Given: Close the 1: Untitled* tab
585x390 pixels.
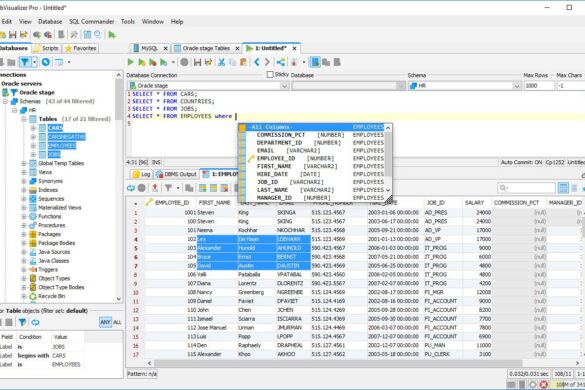Looking at the screenshot, I should [x=294, y=49].
